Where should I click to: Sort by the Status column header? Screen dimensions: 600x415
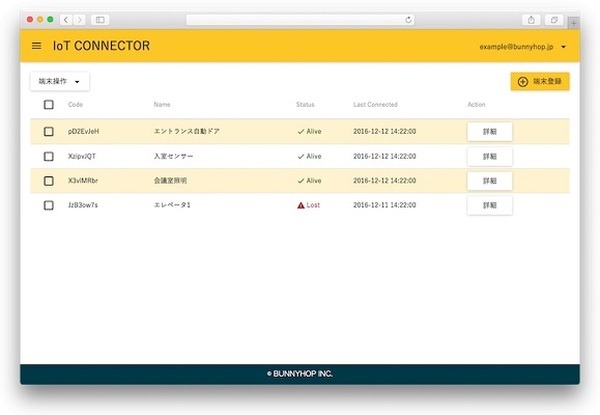pos(305,105)
